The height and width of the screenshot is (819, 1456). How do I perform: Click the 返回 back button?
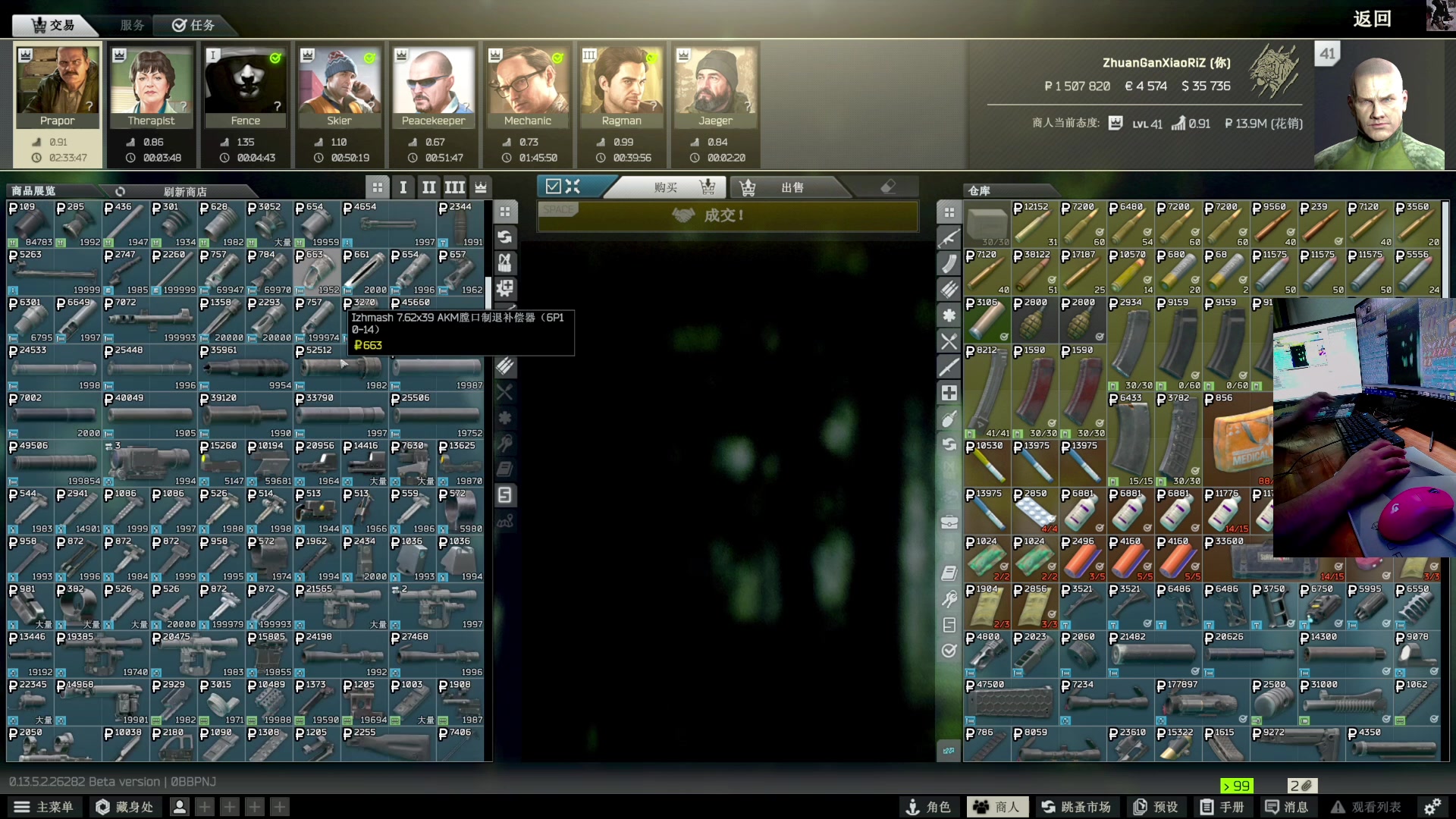[1372, 18]
